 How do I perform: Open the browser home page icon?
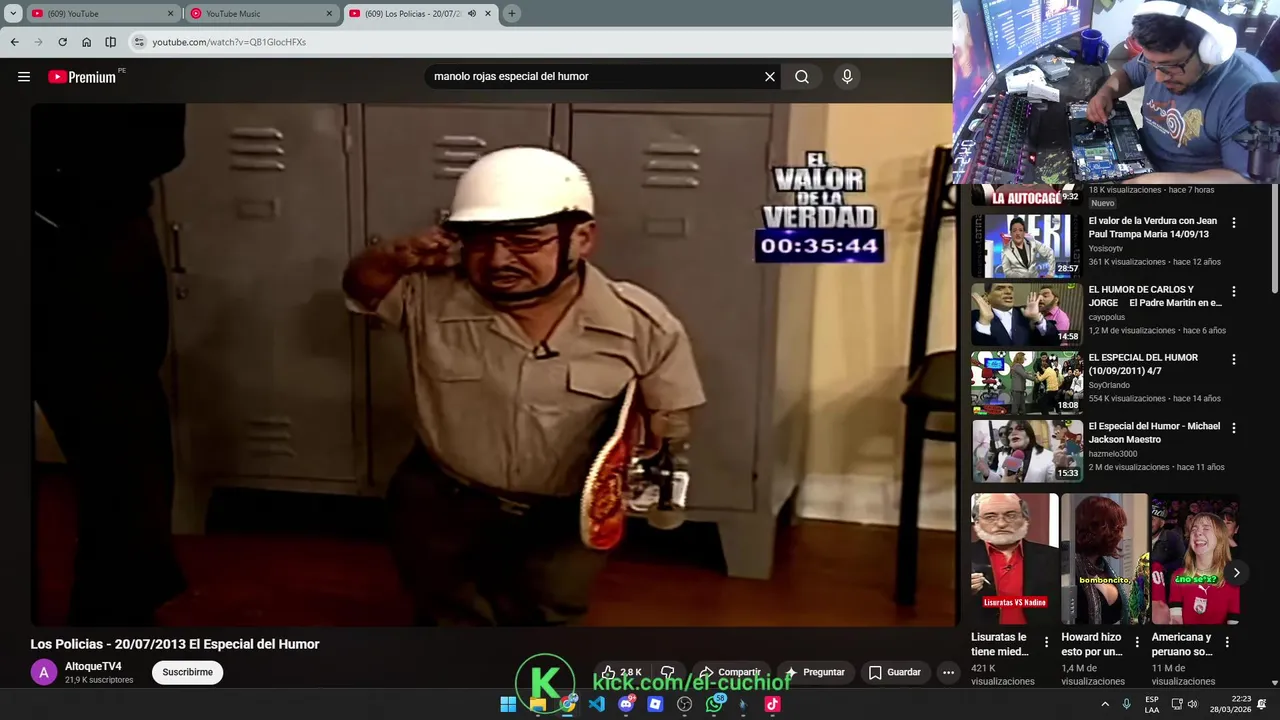pyautogui.click(x=86, y=42)
